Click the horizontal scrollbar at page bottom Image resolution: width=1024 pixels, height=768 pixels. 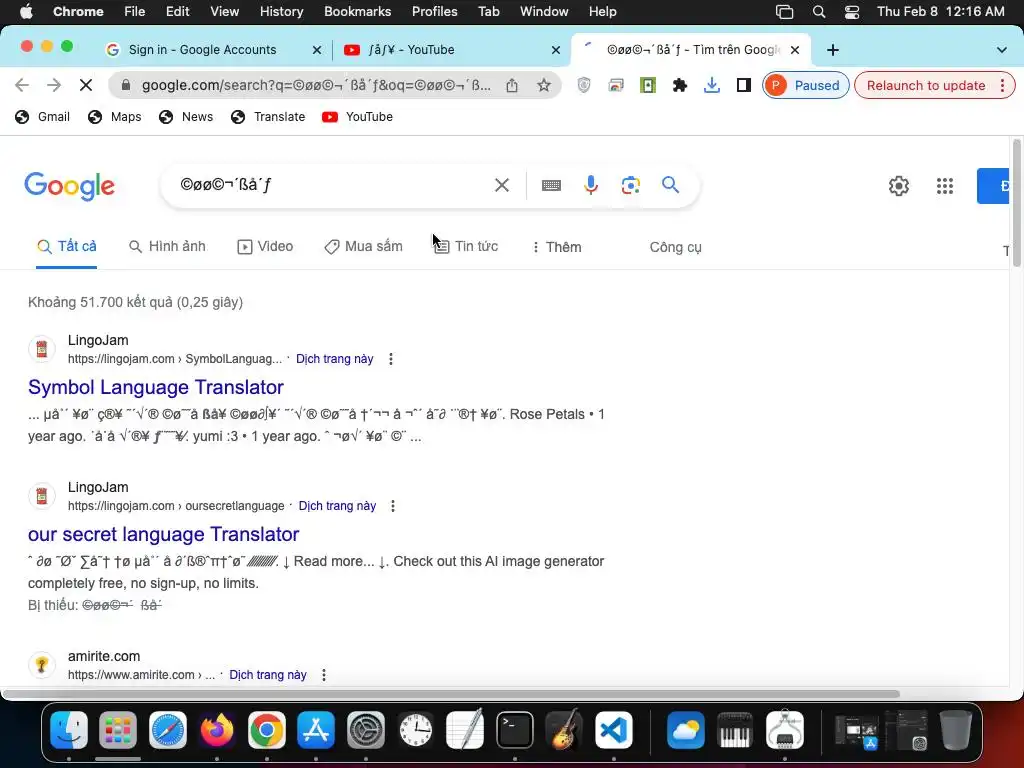tap(451, 694)
